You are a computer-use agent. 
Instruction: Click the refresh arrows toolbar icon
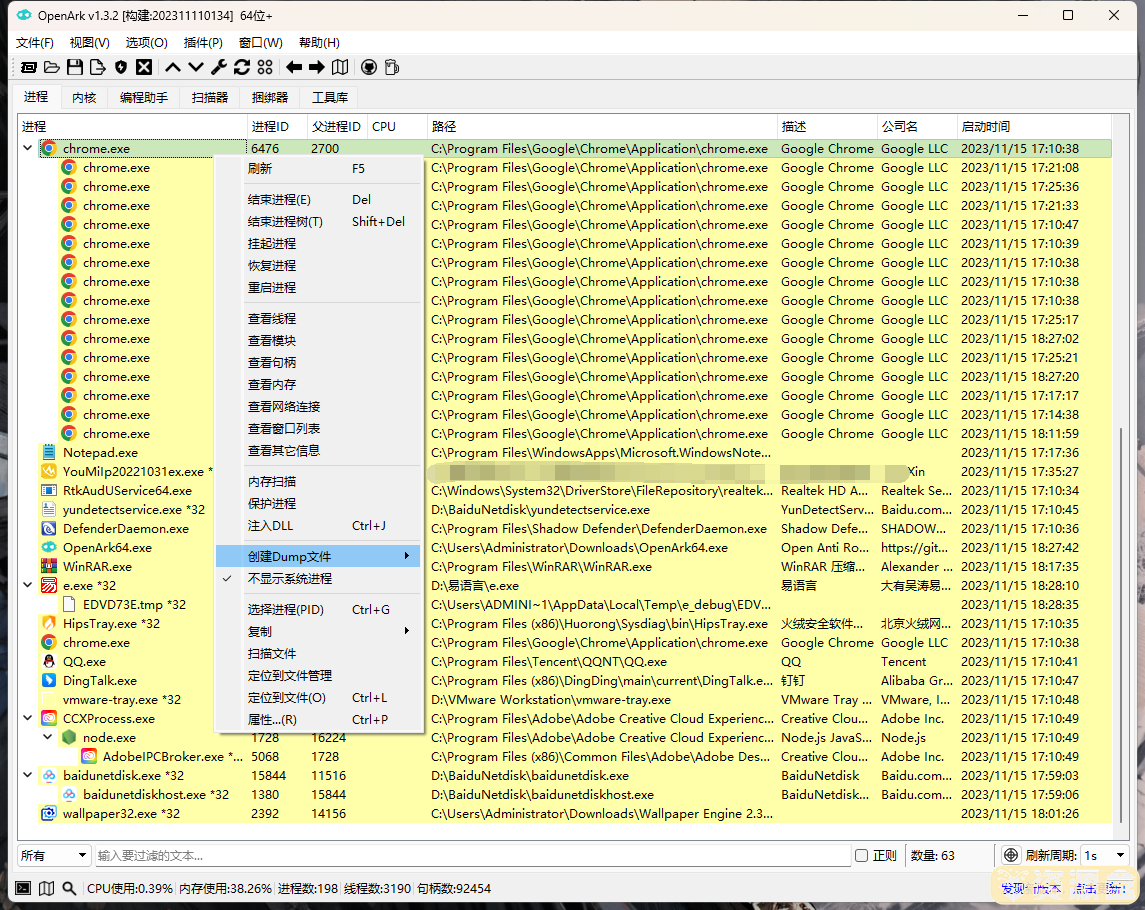[x=242, y=67]
